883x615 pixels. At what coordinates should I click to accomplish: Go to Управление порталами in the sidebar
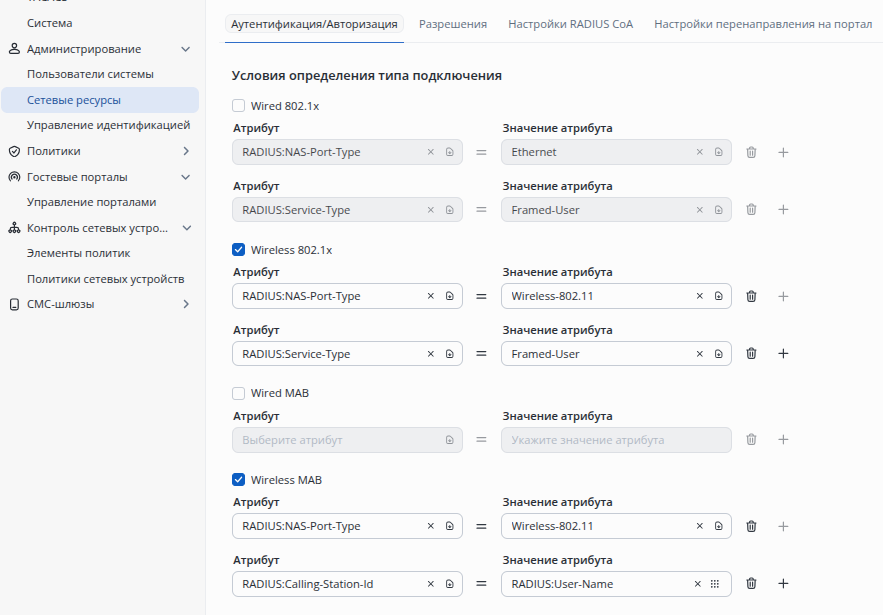click(91, 202)
